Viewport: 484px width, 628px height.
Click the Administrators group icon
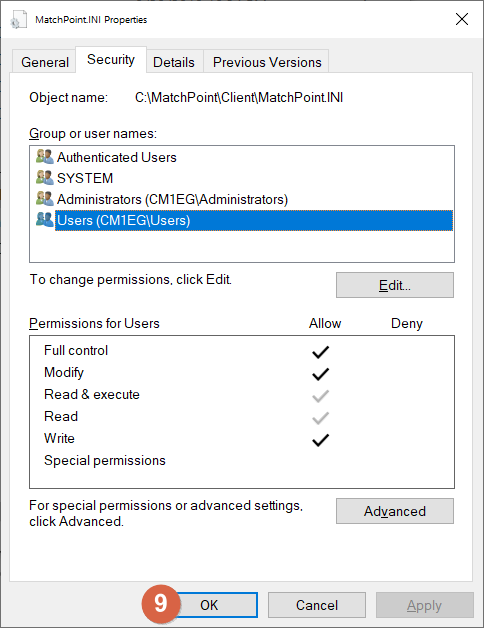click(x=44, y=199)
